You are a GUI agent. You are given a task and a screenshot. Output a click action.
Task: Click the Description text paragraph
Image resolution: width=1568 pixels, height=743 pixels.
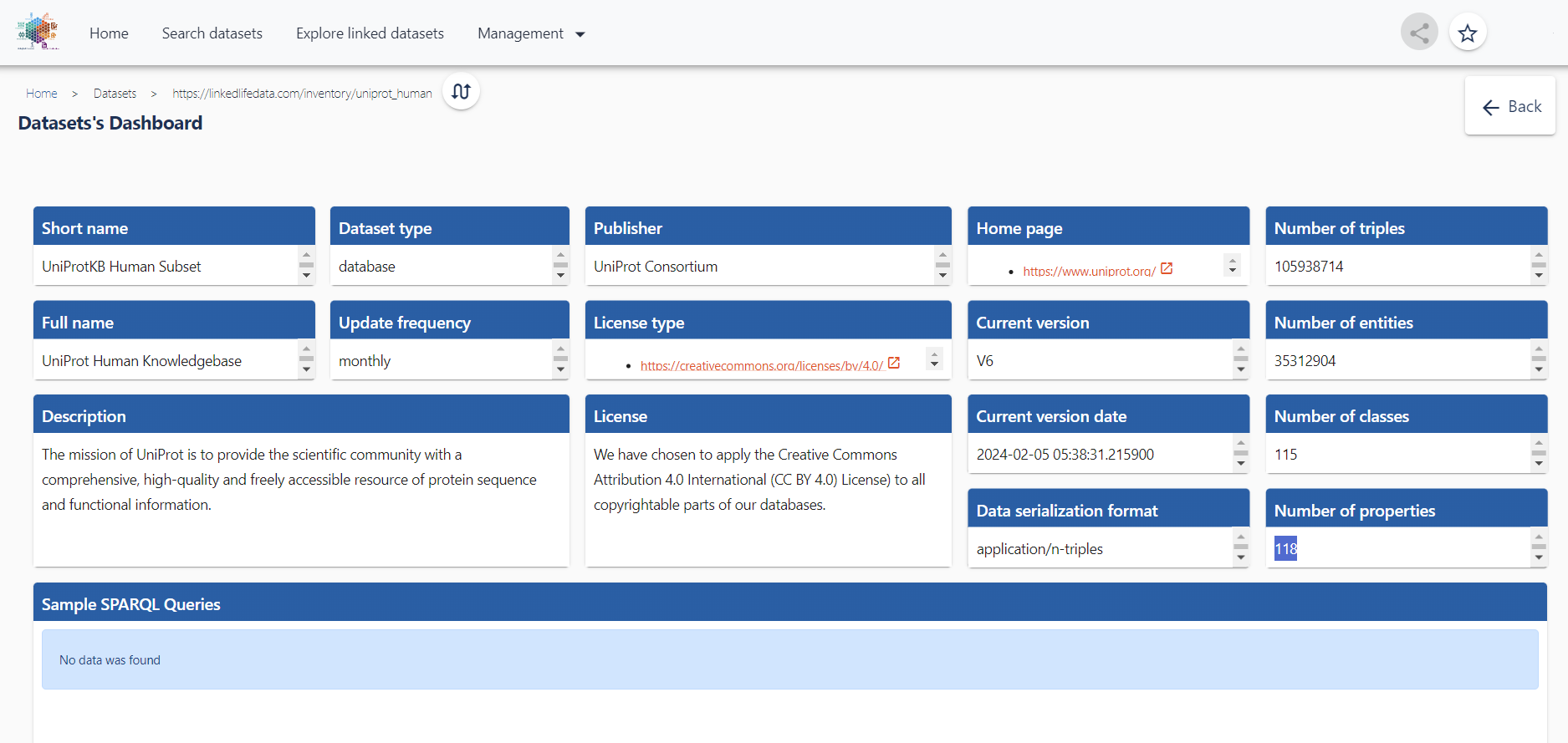pos(289,480)
